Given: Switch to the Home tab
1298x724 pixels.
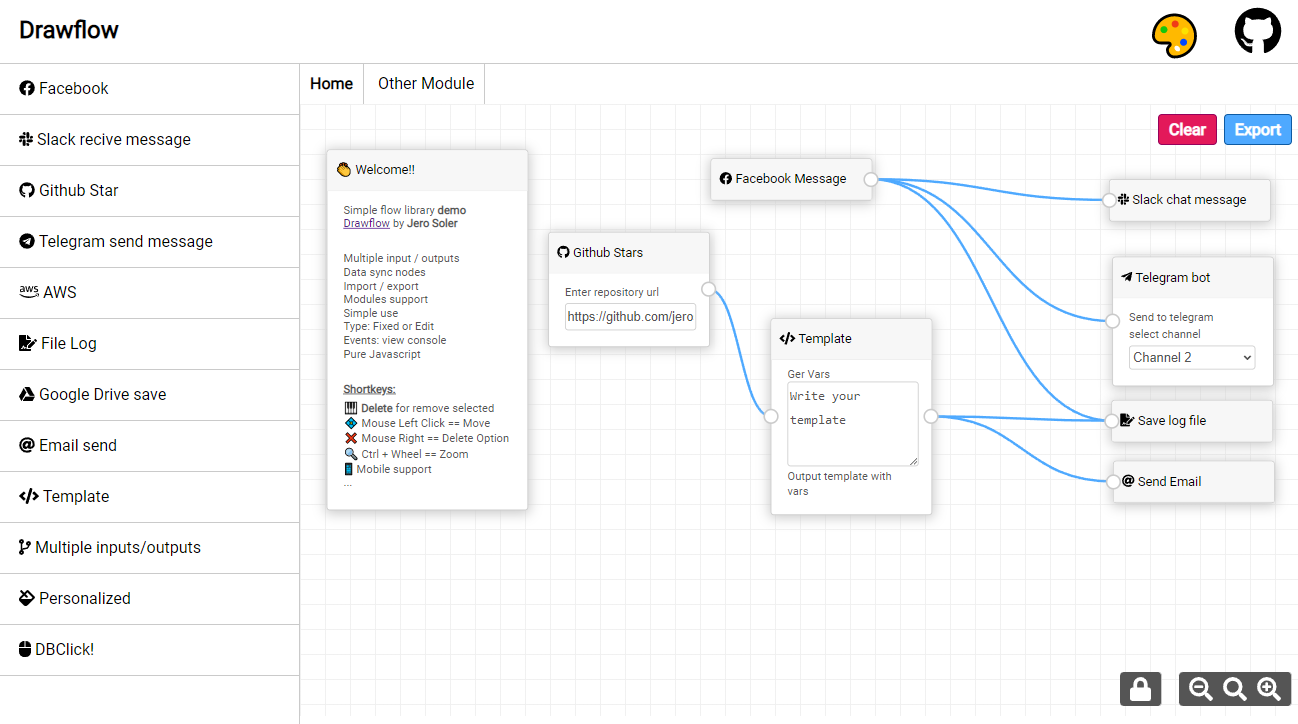Looking at the screenshot, I should 332,84.
